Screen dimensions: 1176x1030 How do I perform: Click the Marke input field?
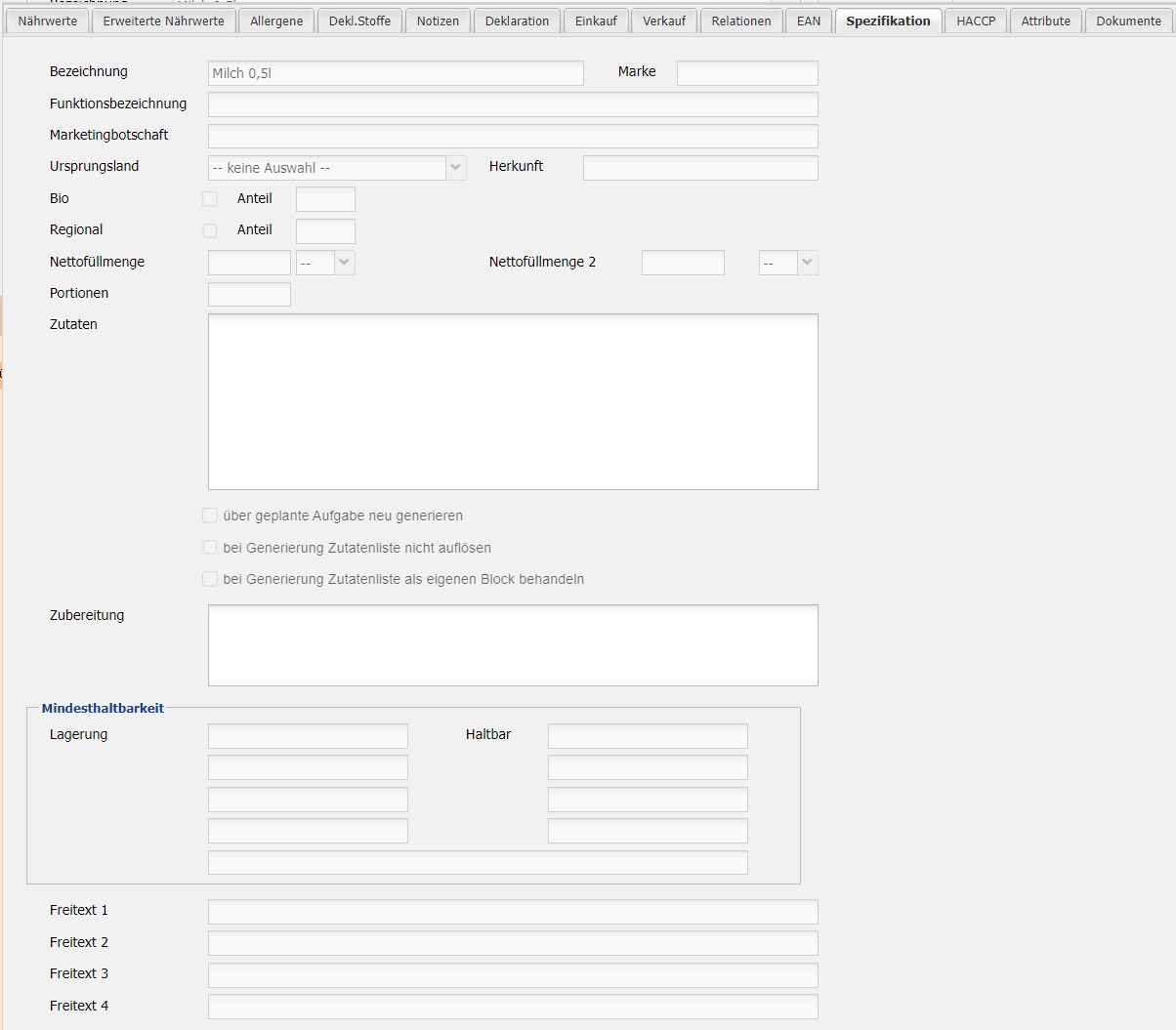point(747,73)
